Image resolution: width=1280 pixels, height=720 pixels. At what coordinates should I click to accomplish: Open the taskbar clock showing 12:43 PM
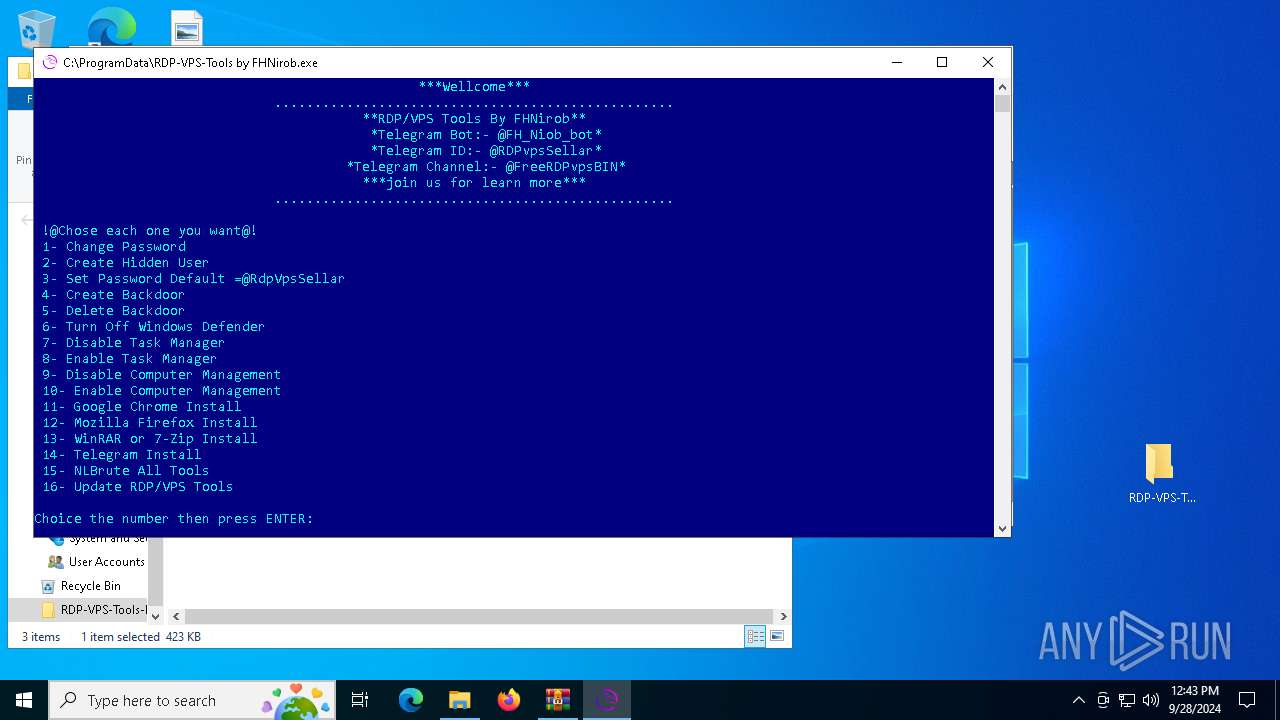pyautogui.click(x=1194, y=700)
